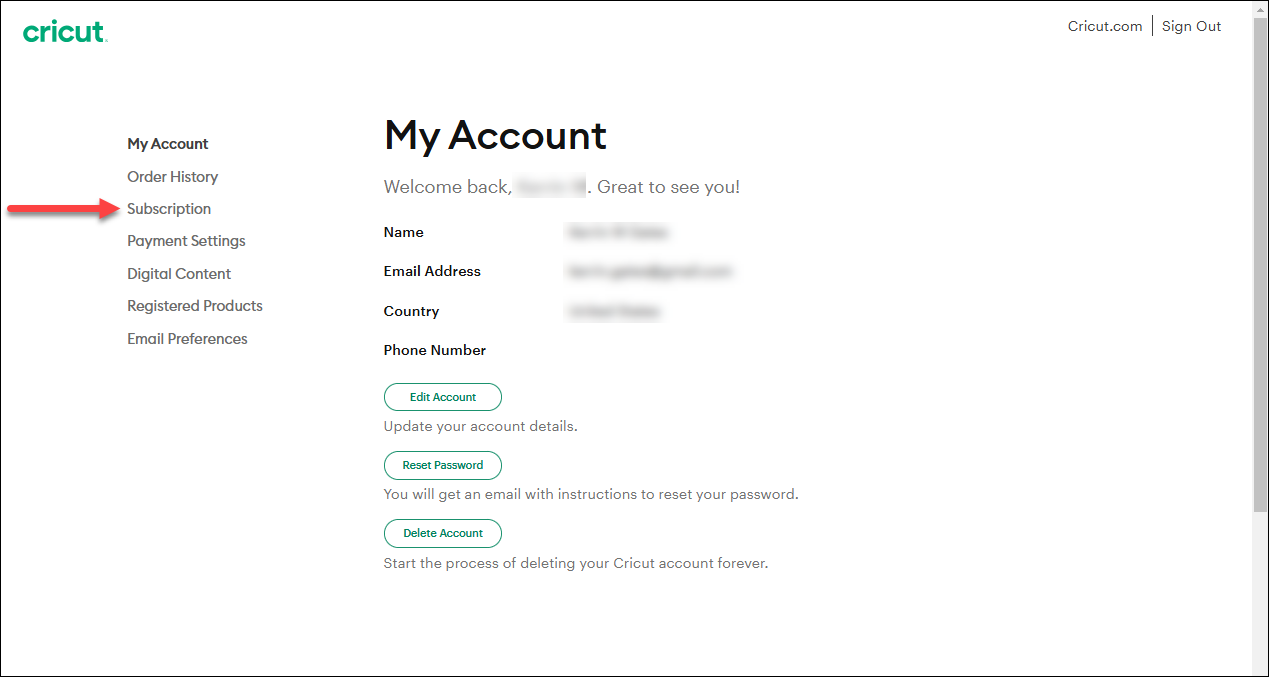Screen dimensions: 1269x677
Task: Click the blurred Name value
Action: (617, 232)
